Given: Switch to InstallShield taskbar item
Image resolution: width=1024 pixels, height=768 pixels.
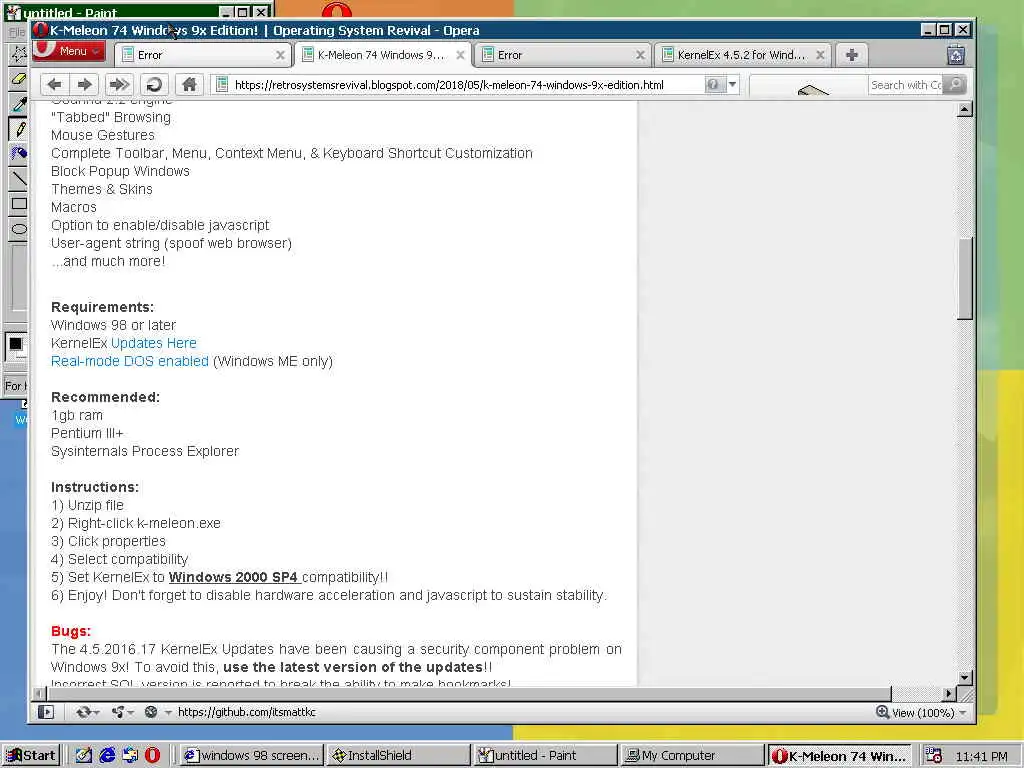Looking at the screenshot, I should click(398, 755).
